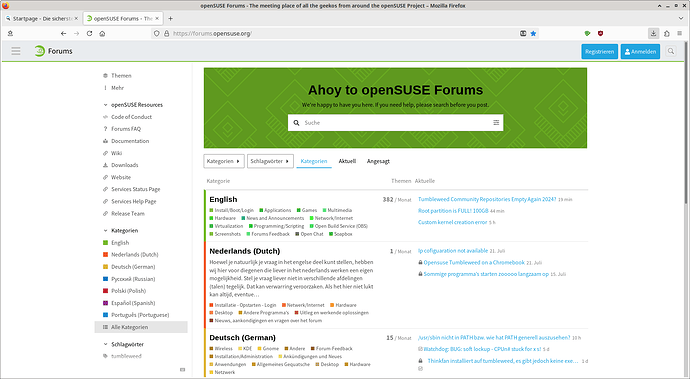
Task: Bookmark star icon in address bar
Action: pyautogui.click(x=533, y=33)
